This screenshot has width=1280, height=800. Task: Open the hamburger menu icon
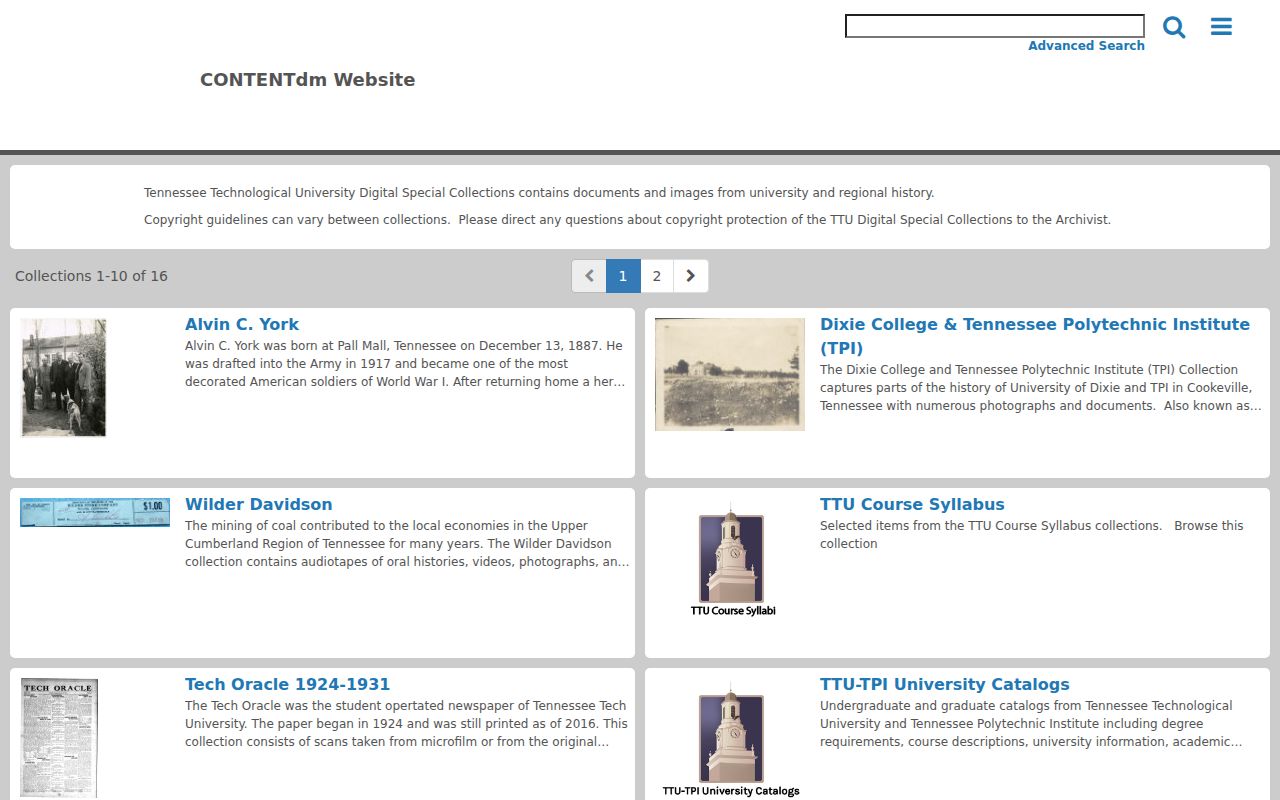[x=1221, y=27]
